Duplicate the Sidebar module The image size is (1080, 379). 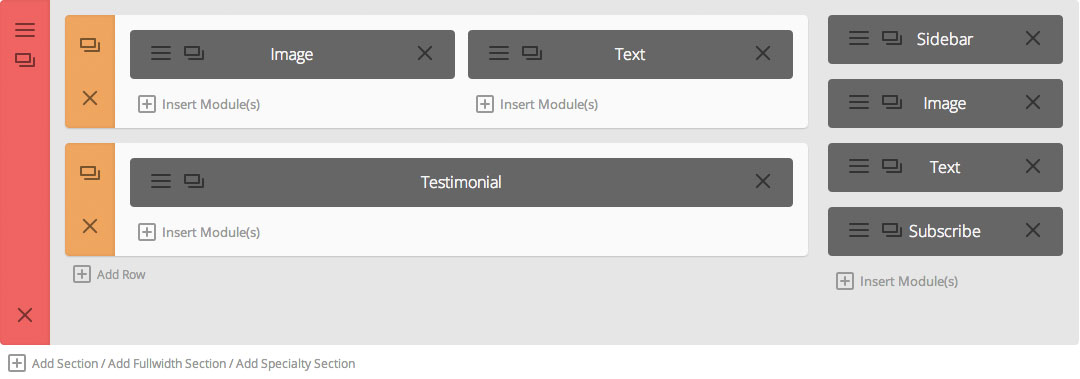(x=892, y=39)
